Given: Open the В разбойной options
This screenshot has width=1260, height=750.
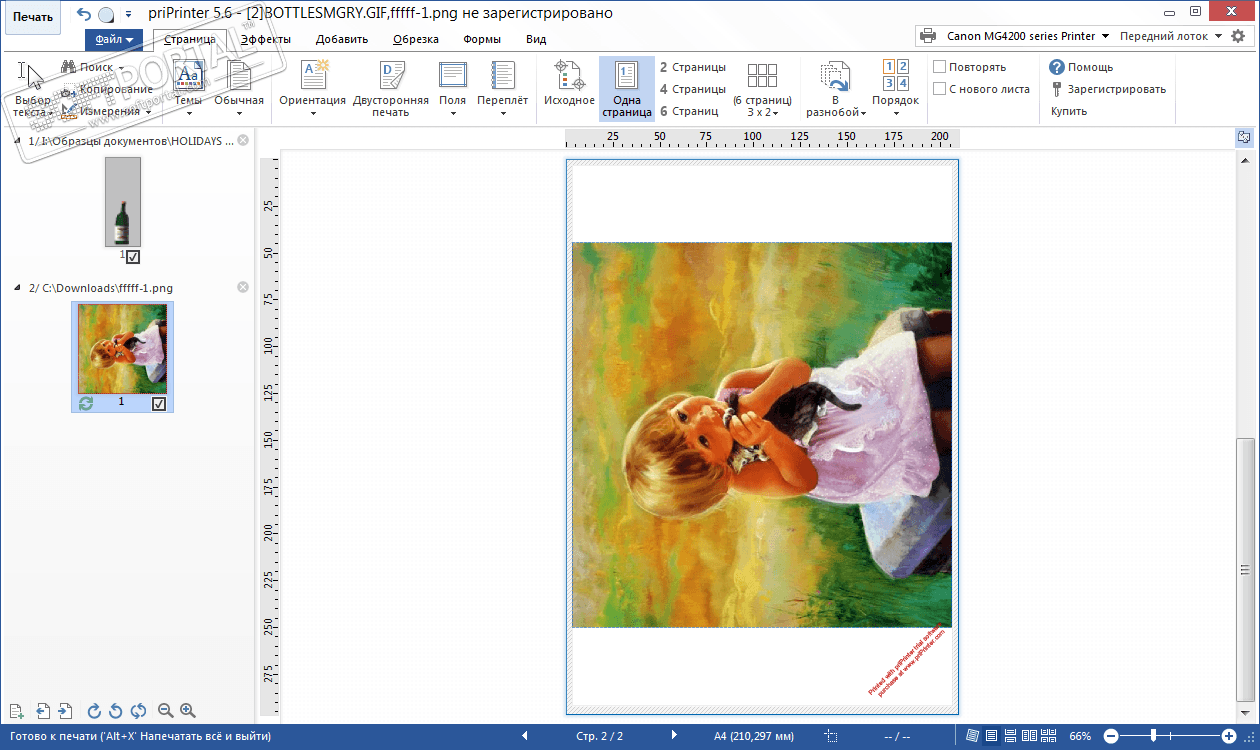Looking at the screenshot, I should click(x=834, y=89).
